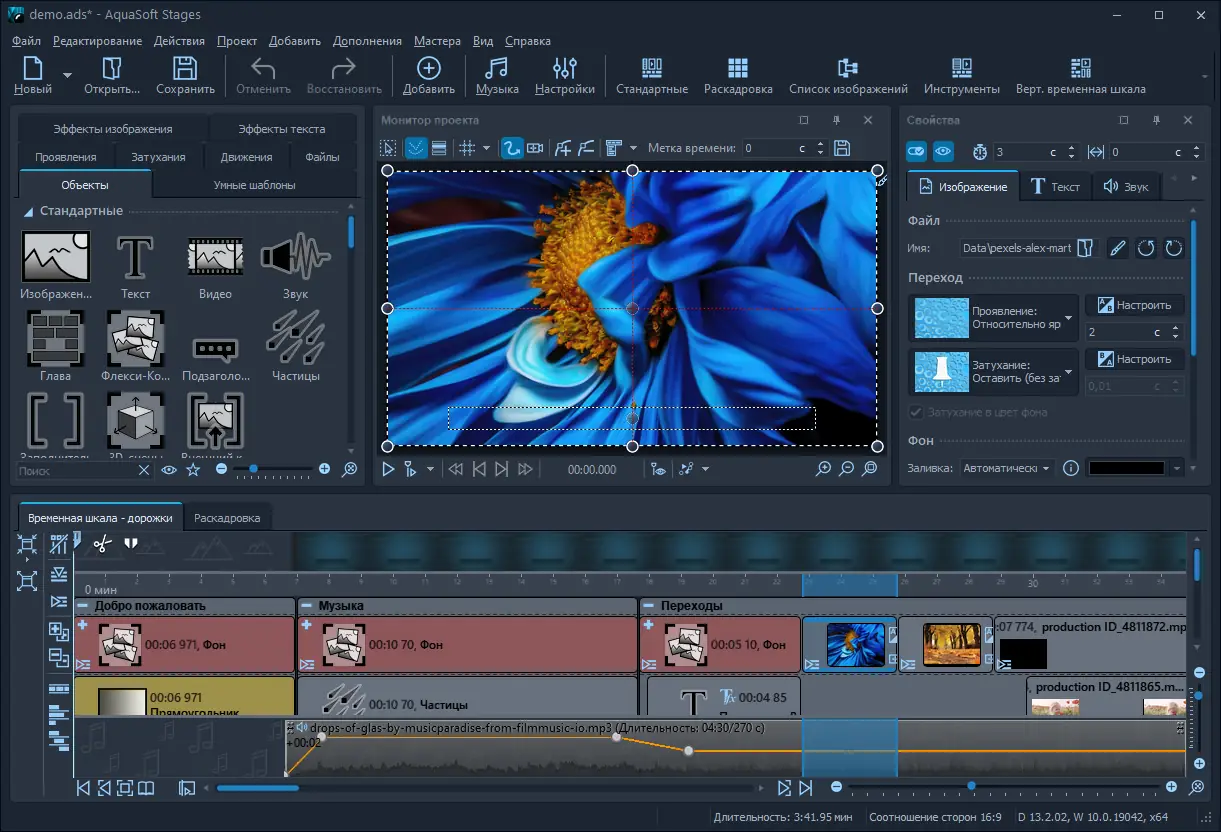1221x832 pixels.
Task: Expand the Проявление transition dropdown
Action: [x=1068, y=318]
